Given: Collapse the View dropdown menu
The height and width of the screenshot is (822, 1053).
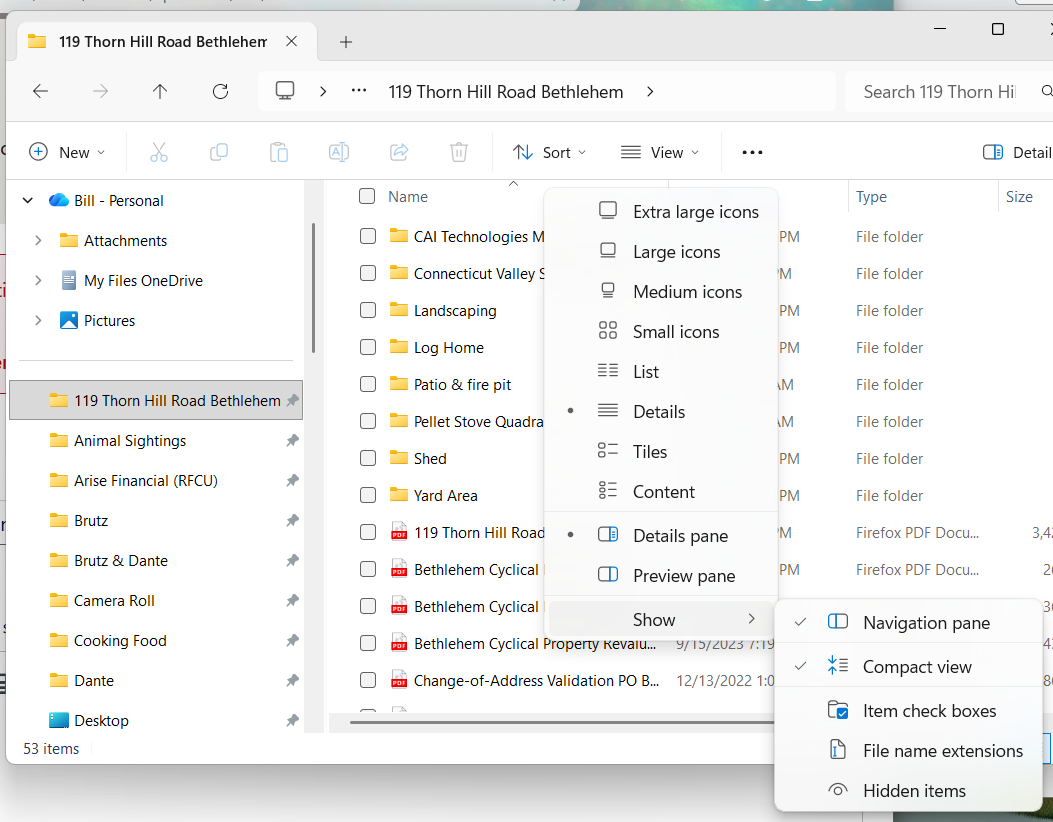Looking at the screenshot, I should tap(659, 152).
